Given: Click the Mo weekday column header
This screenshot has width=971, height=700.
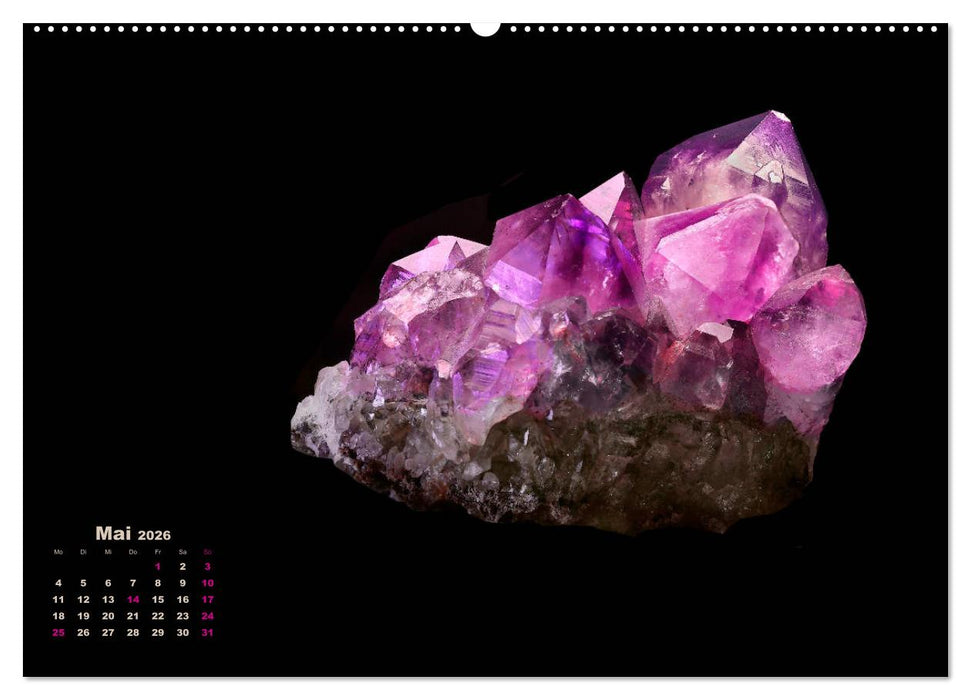Looking at the screenshot, I should [x=58, y=551].
